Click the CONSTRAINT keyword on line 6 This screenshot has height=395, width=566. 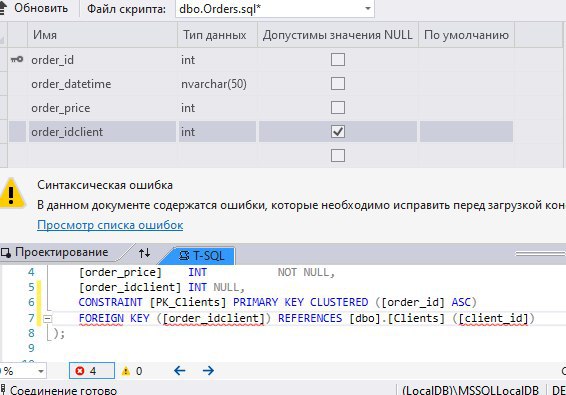coord(110,302)
